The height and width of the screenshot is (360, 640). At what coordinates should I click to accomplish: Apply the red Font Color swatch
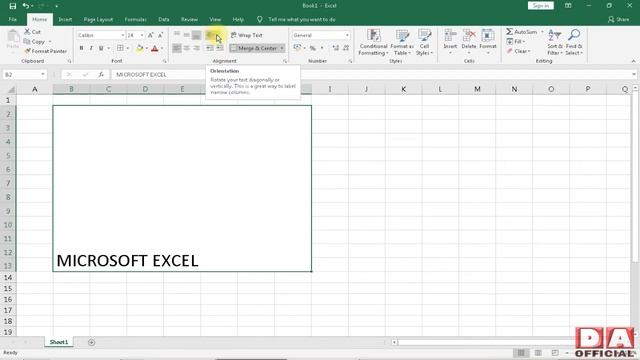pyautogui.click(x=155, y=48)
